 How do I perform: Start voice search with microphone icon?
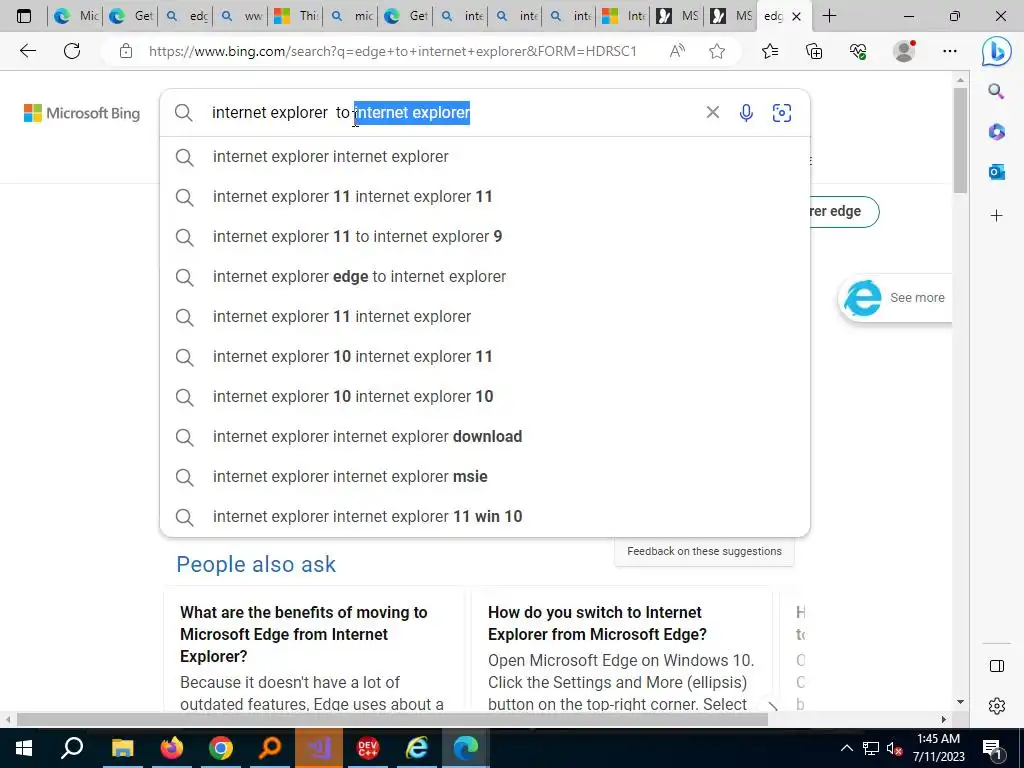coord(746,113)
